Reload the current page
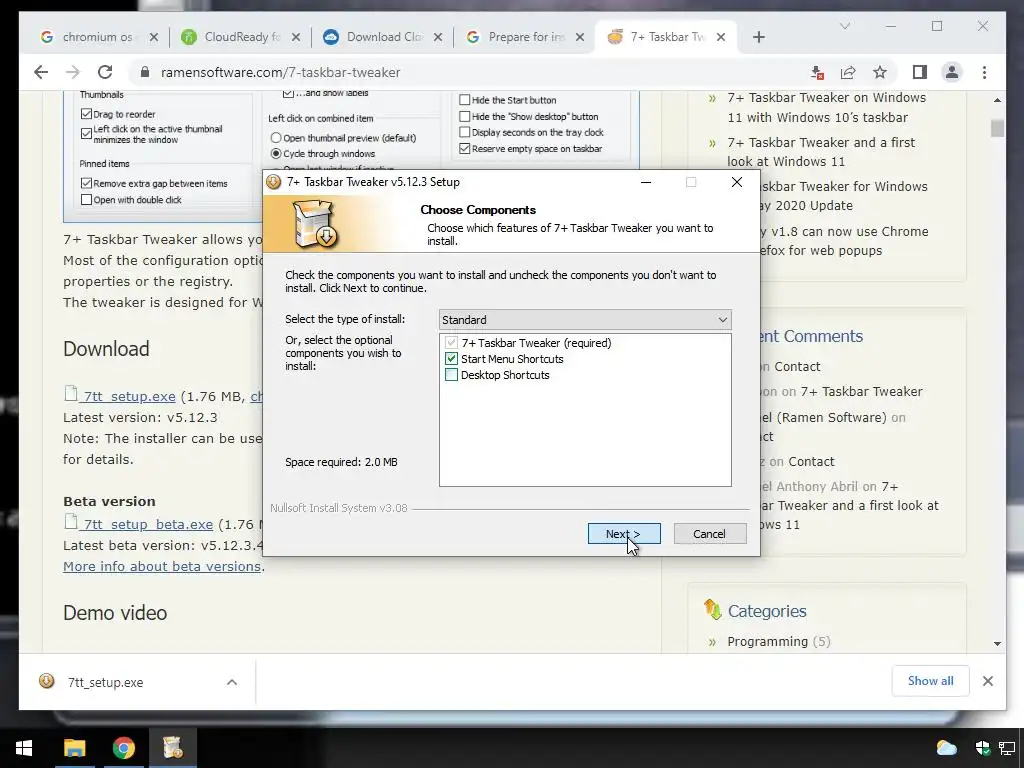Viewport: 1024px width, 768px height. pos(105,72)
